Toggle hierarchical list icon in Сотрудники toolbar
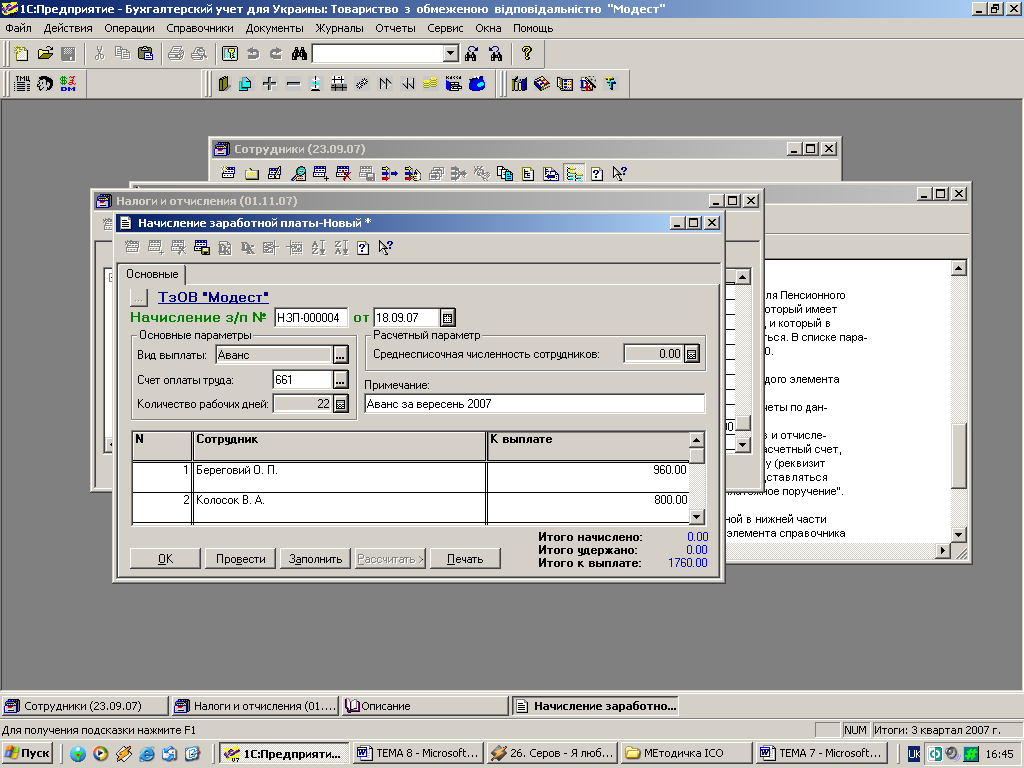Image resolution: width=1024 pixels, height=768 pixels. click(574, 173)
